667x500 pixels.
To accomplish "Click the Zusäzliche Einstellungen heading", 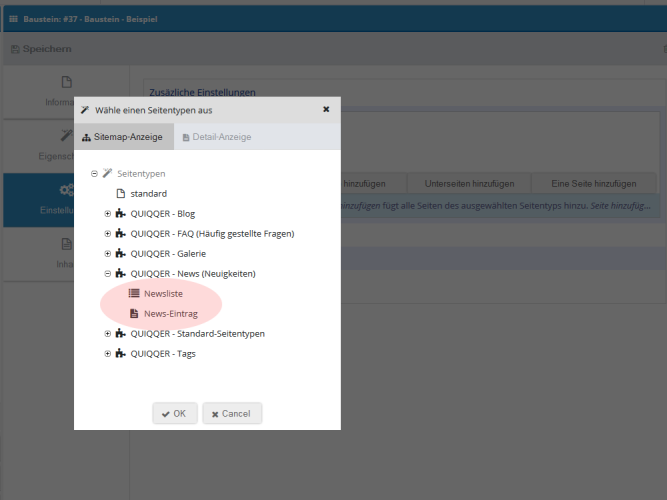I will 202,92.
